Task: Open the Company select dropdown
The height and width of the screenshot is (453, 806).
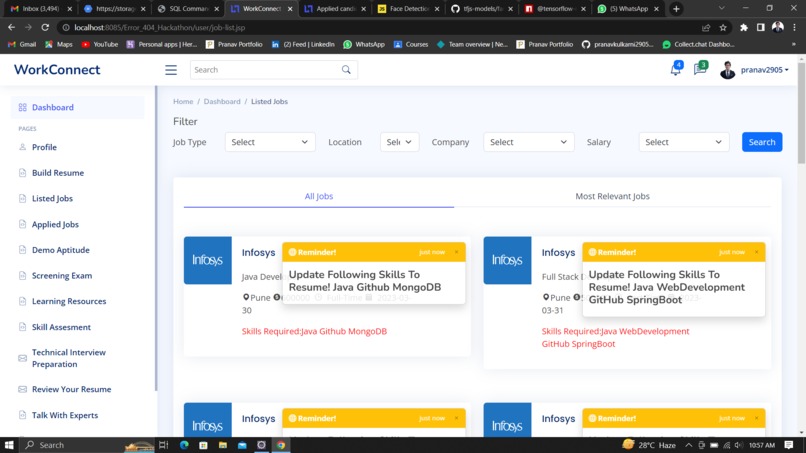Action: tap(528, 142)
